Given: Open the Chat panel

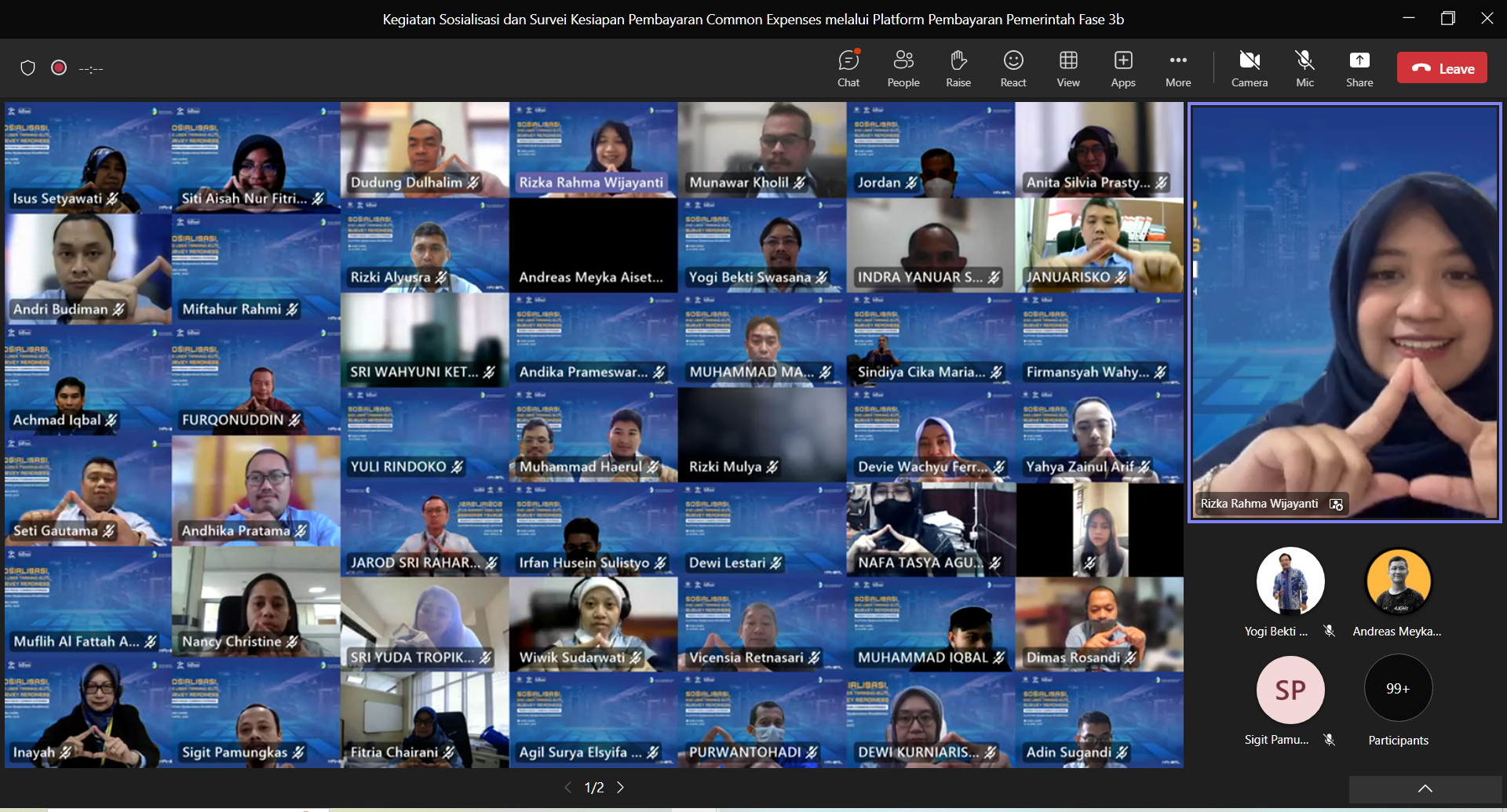Looking at the screenshot, I should click(x=848, y=68).
